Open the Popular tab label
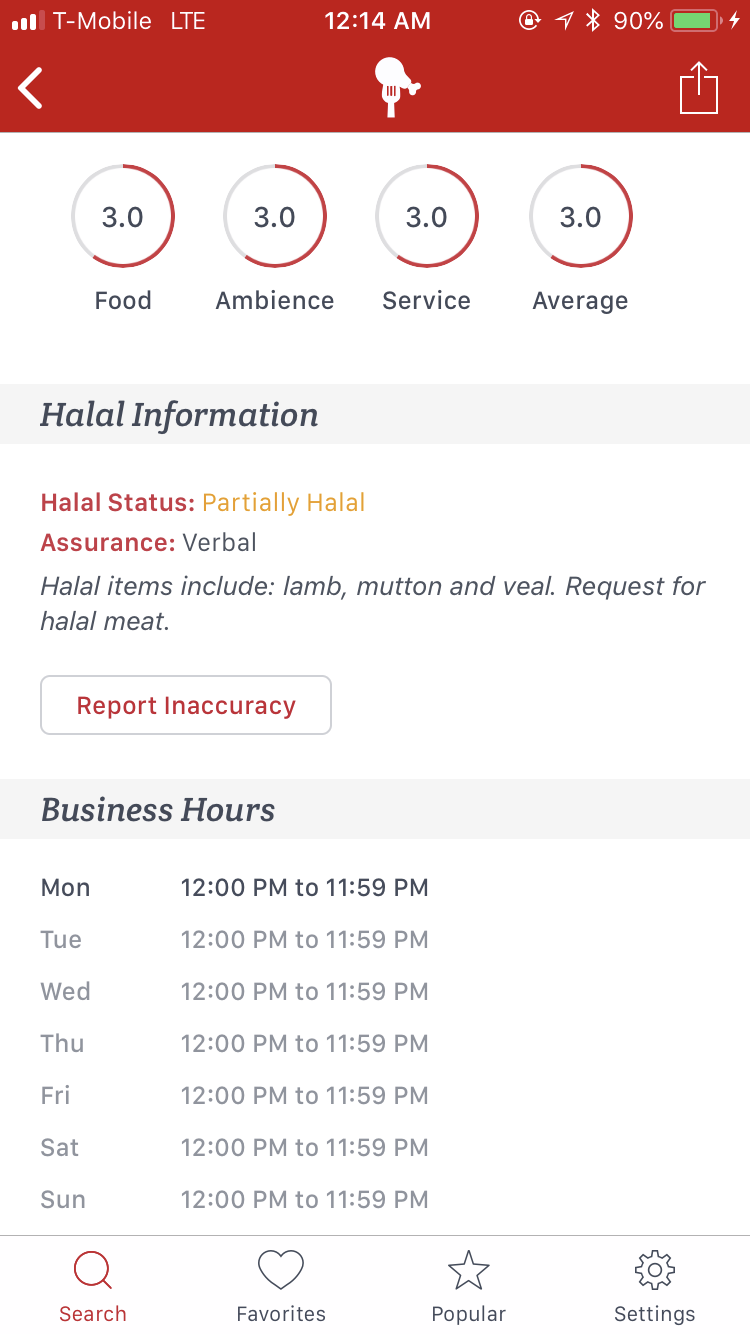The width and height of the screenshot is (750, 1334). pos(468,1314)
